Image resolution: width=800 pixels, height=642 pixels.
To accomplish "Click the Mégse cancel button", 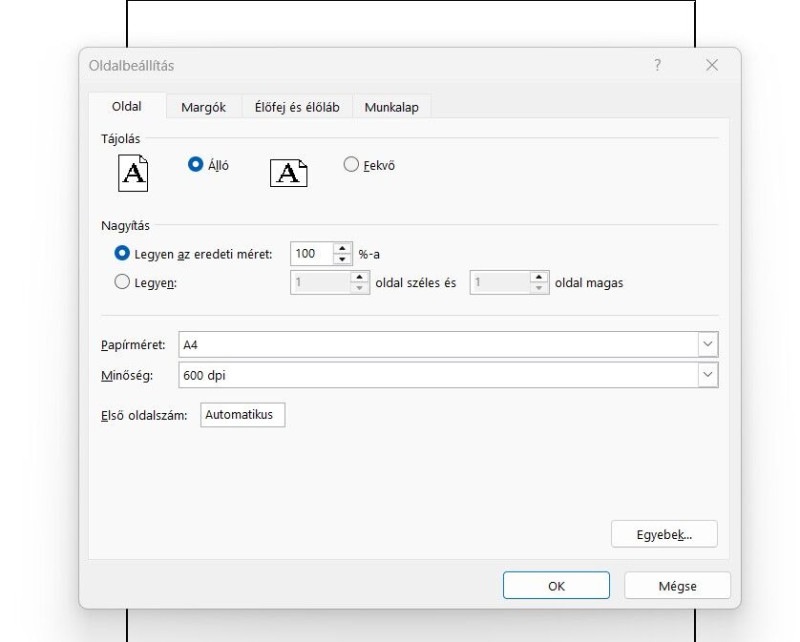I will [x=677, y=585].
